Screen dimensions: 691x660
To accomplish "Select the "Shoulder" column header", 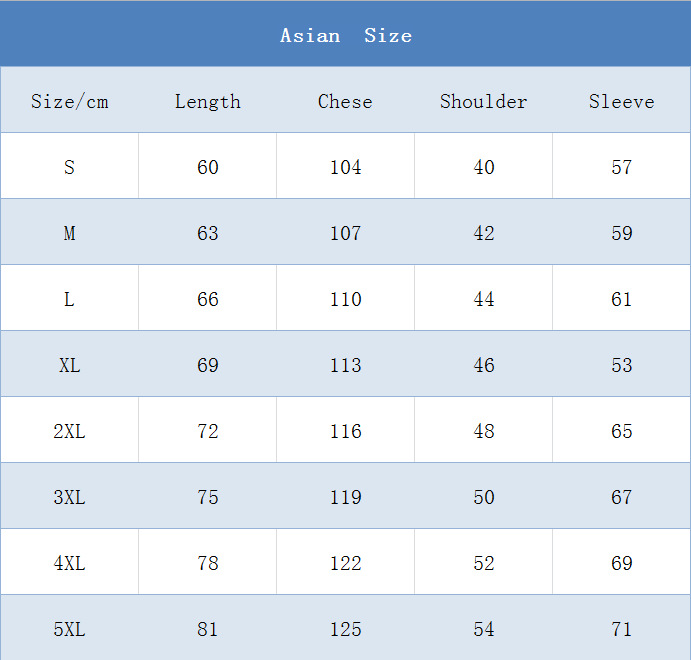I will click(483, 102).
